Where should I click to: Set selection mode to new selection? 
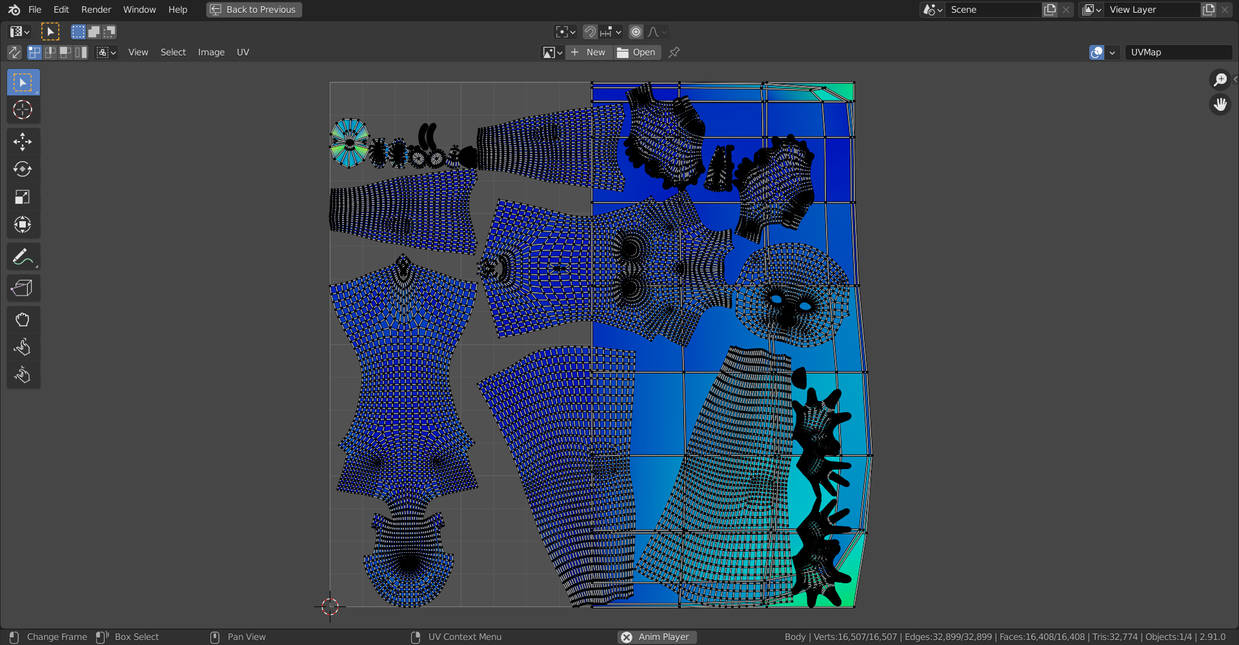78,32
